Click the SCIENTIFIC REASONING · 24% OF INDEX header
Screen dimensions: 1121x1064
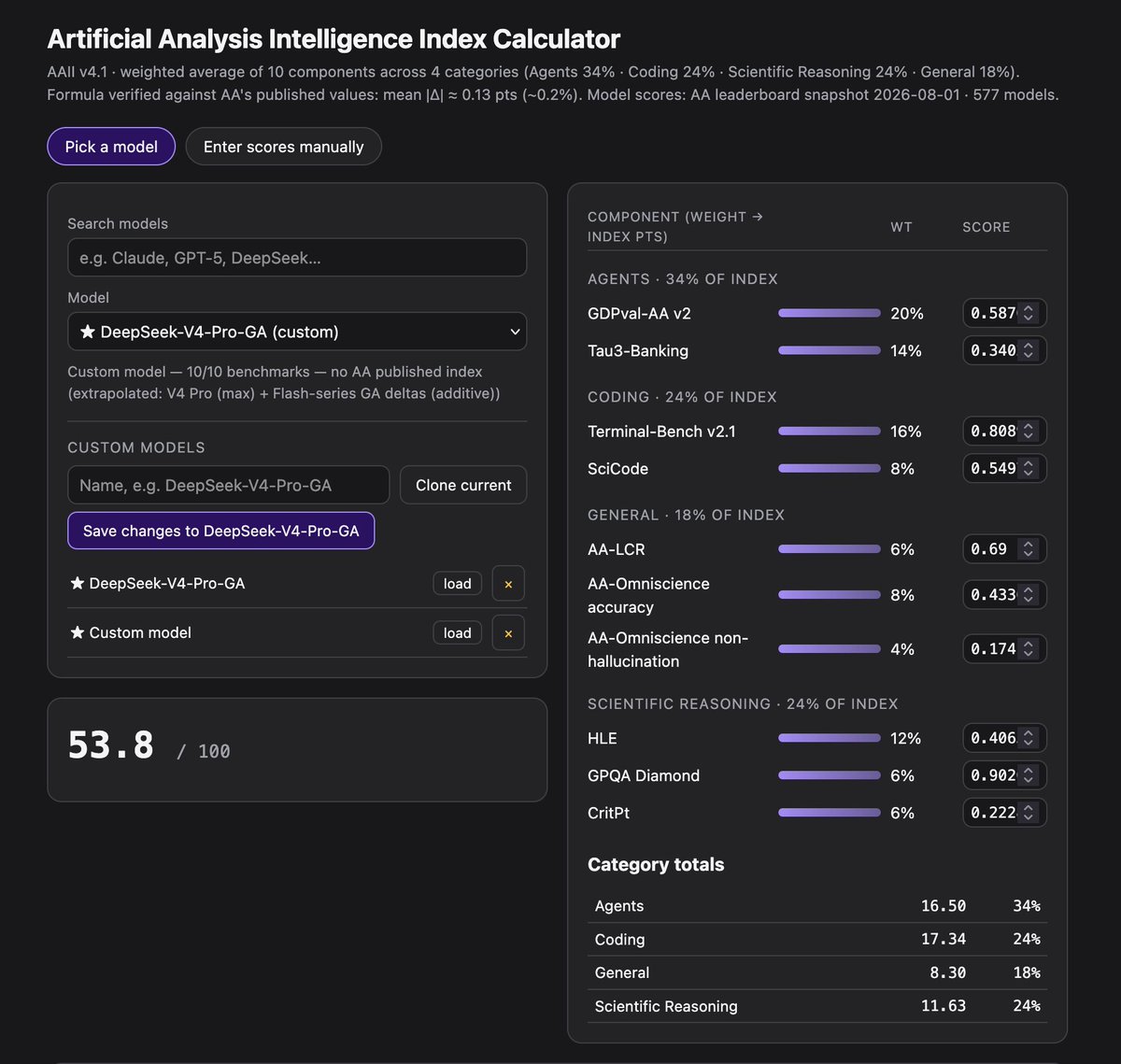(x=743, y=703)
